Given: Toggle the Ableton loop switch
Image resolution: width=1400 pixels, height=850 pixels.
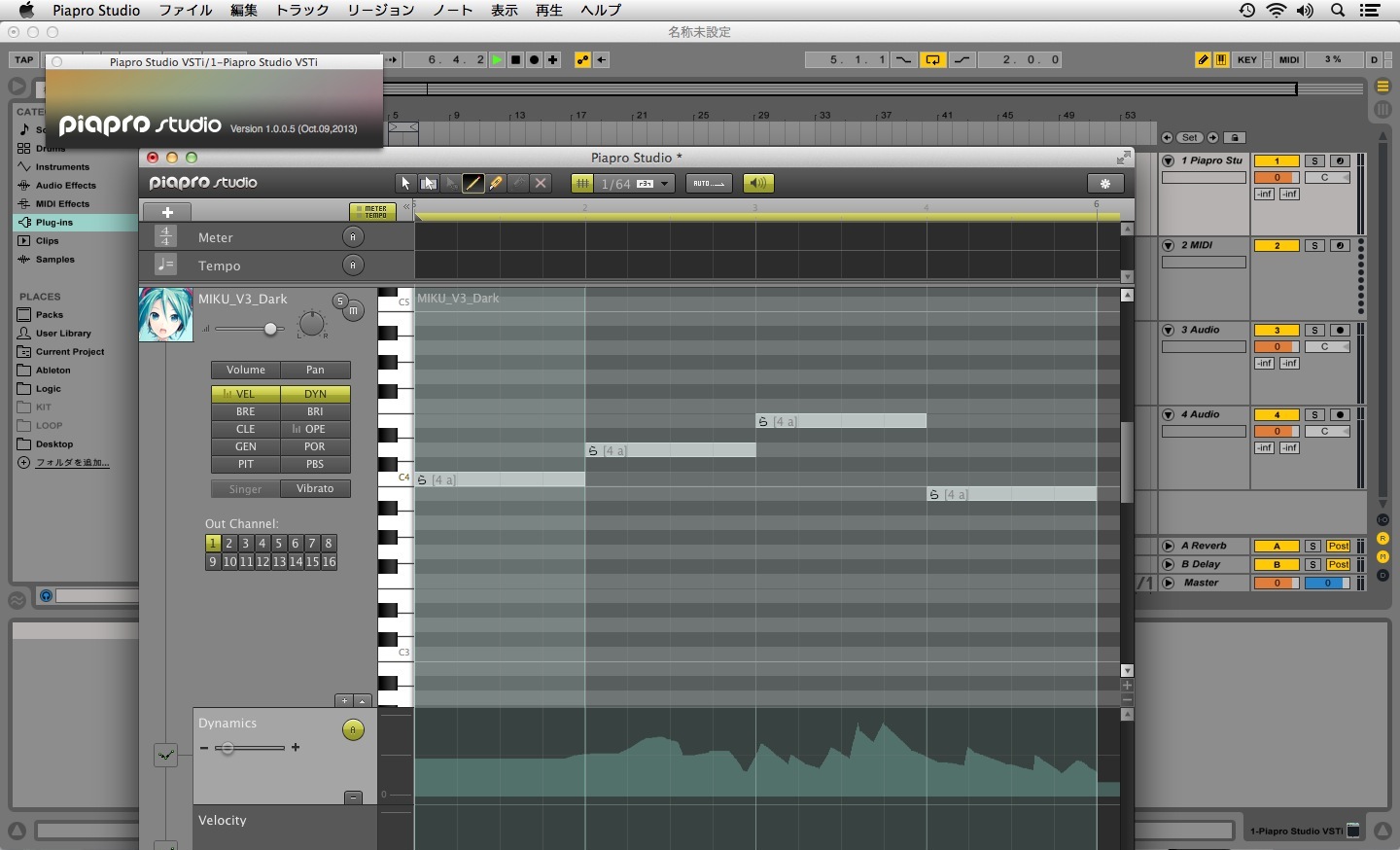Looking at the screenshot, I should pyautogui.click(x=932, y=59).
